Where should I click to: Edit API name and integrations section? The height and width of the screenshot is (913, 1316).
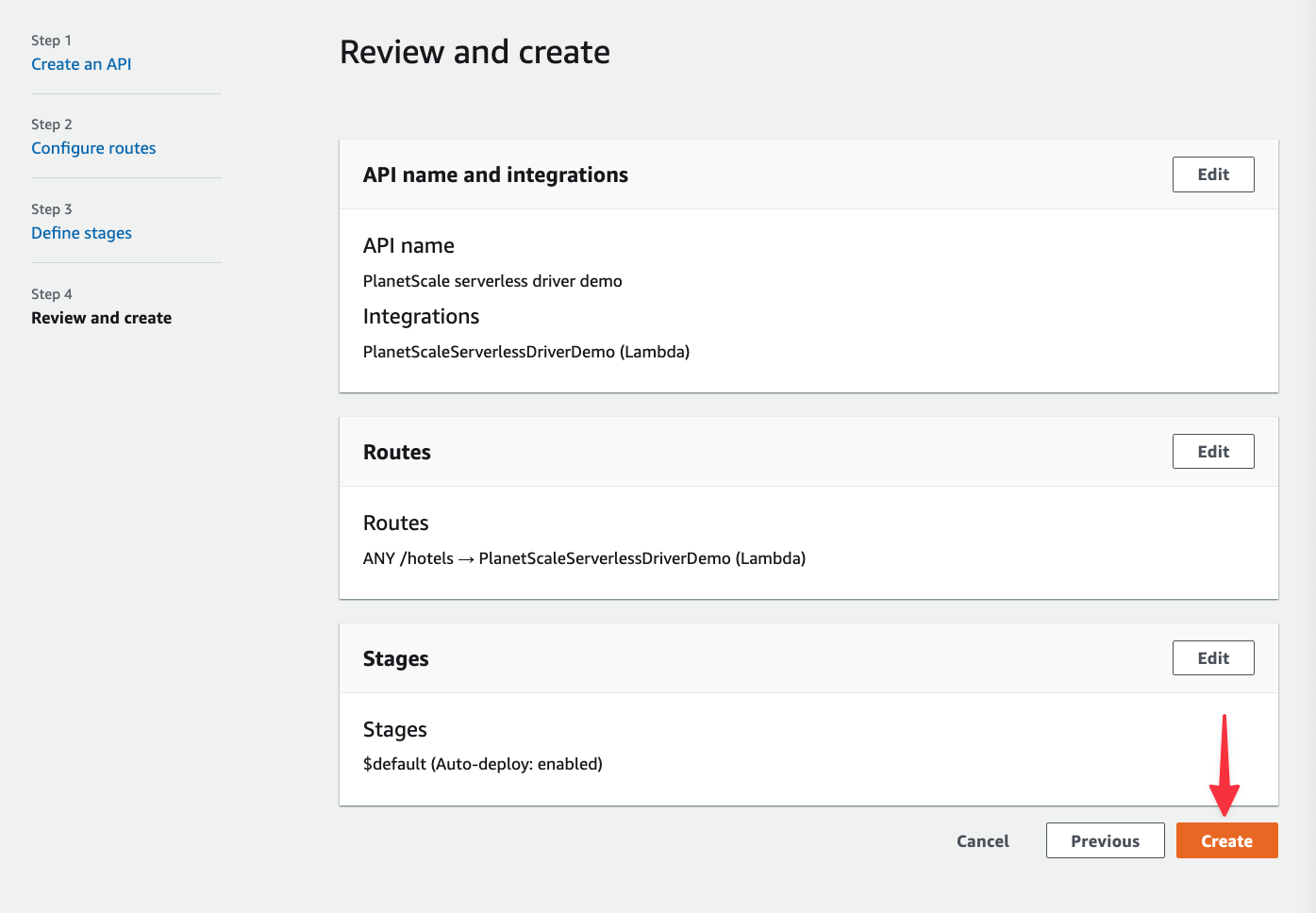pyautogui.click(x=1213, y=174)
